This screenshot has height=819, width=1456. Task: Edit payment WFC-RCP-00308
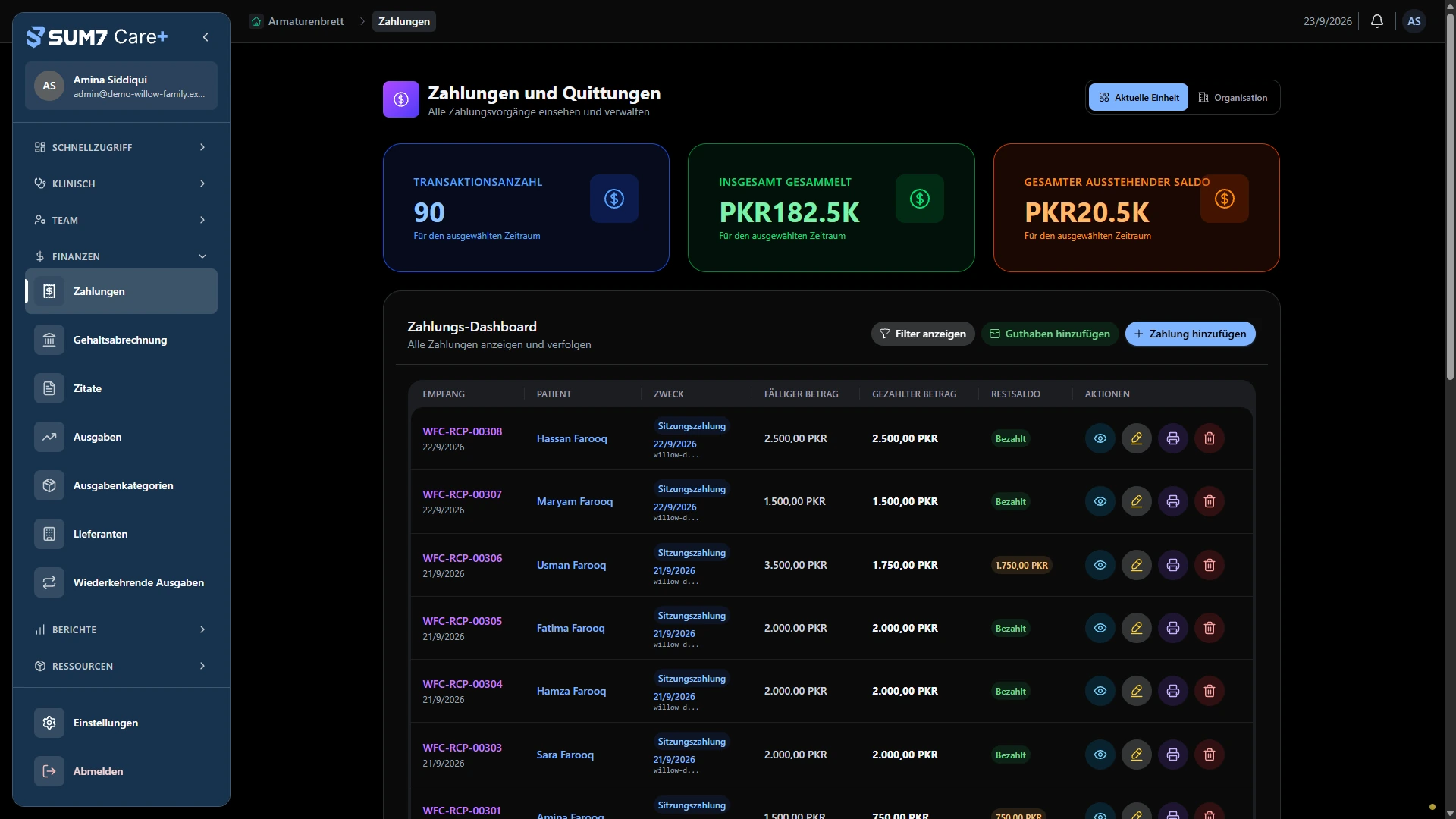[x=1137, y=438]
